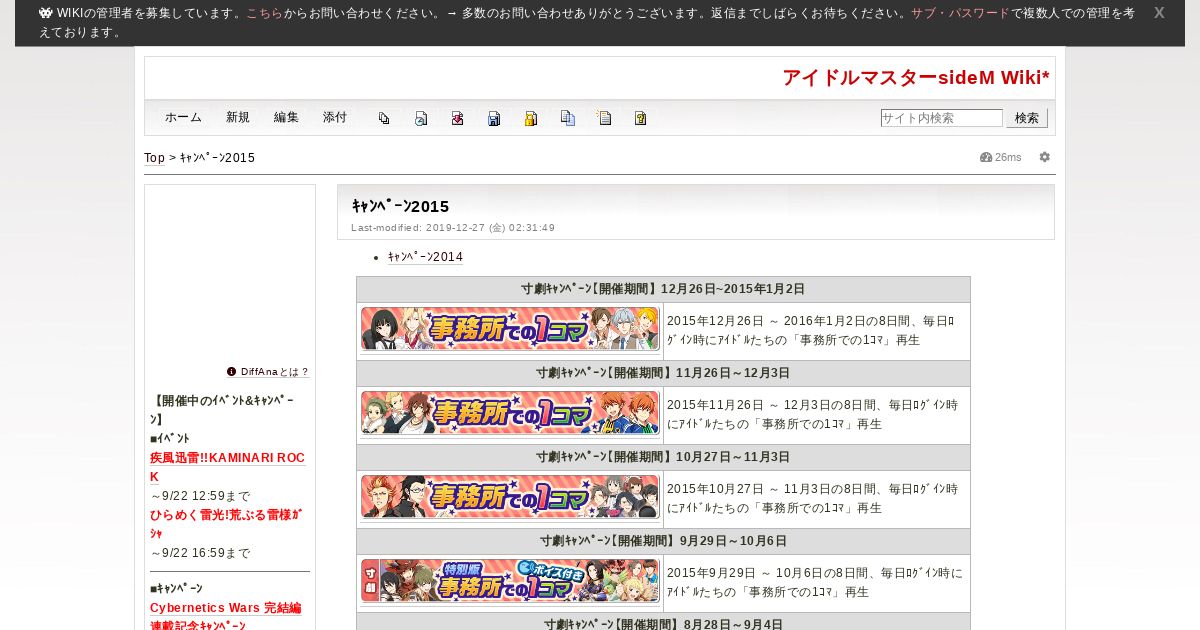Image resolution: width=1200 pixels, height=630 pixels.
Task: Select the 2015年11月26日 description cell
Action: (817, 415)
